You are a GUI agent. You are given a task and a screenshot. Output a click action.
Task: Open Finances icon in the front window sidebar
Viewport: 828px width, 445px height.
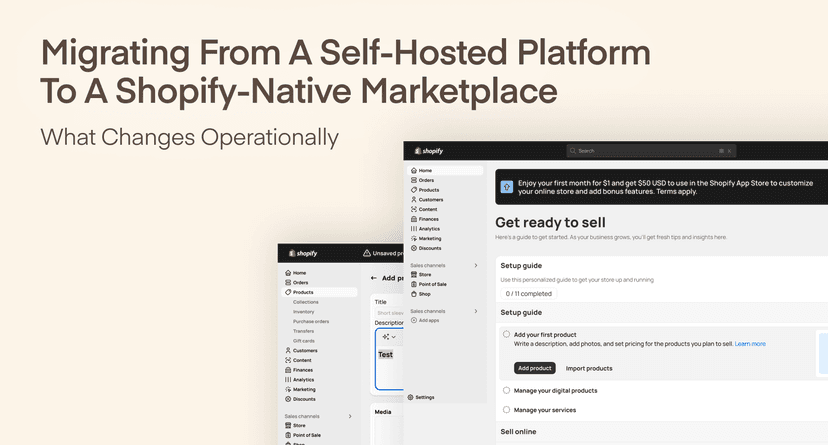coord(414,219)
